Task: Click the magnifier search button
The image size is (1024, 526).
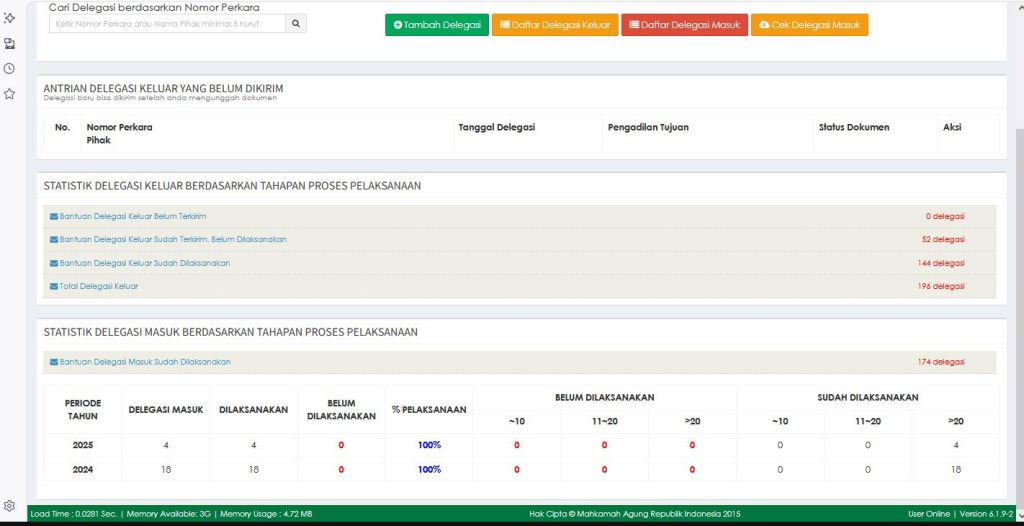Action: tap(296, 24)
